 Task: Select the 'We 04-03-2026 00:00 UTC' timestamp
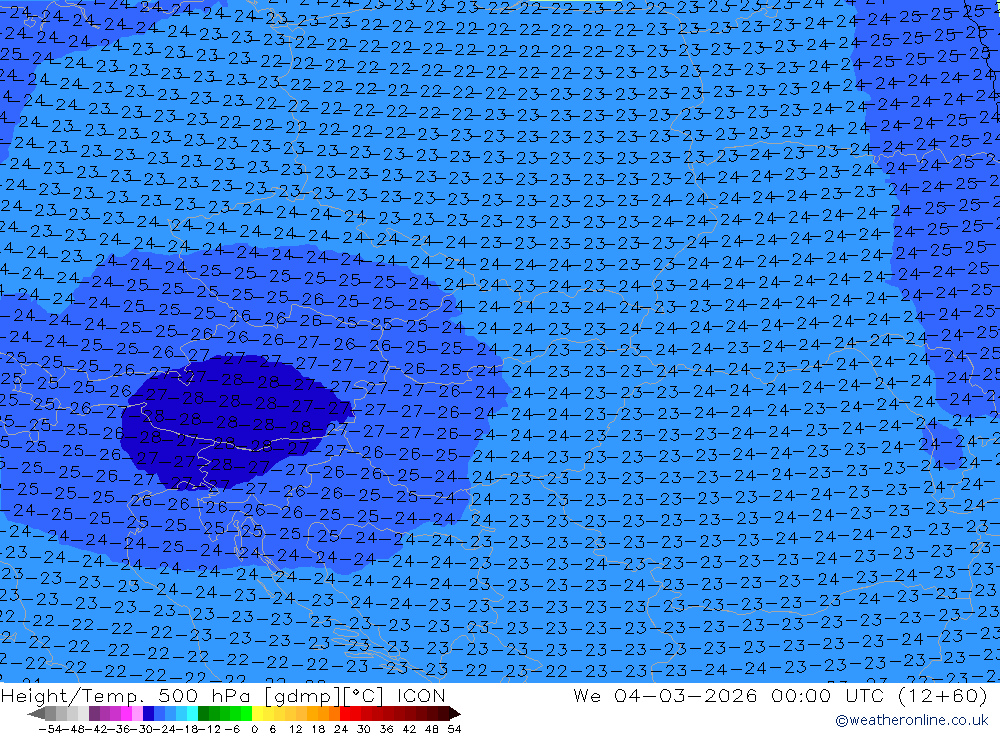pyautogui.click(x=730, y=695)
